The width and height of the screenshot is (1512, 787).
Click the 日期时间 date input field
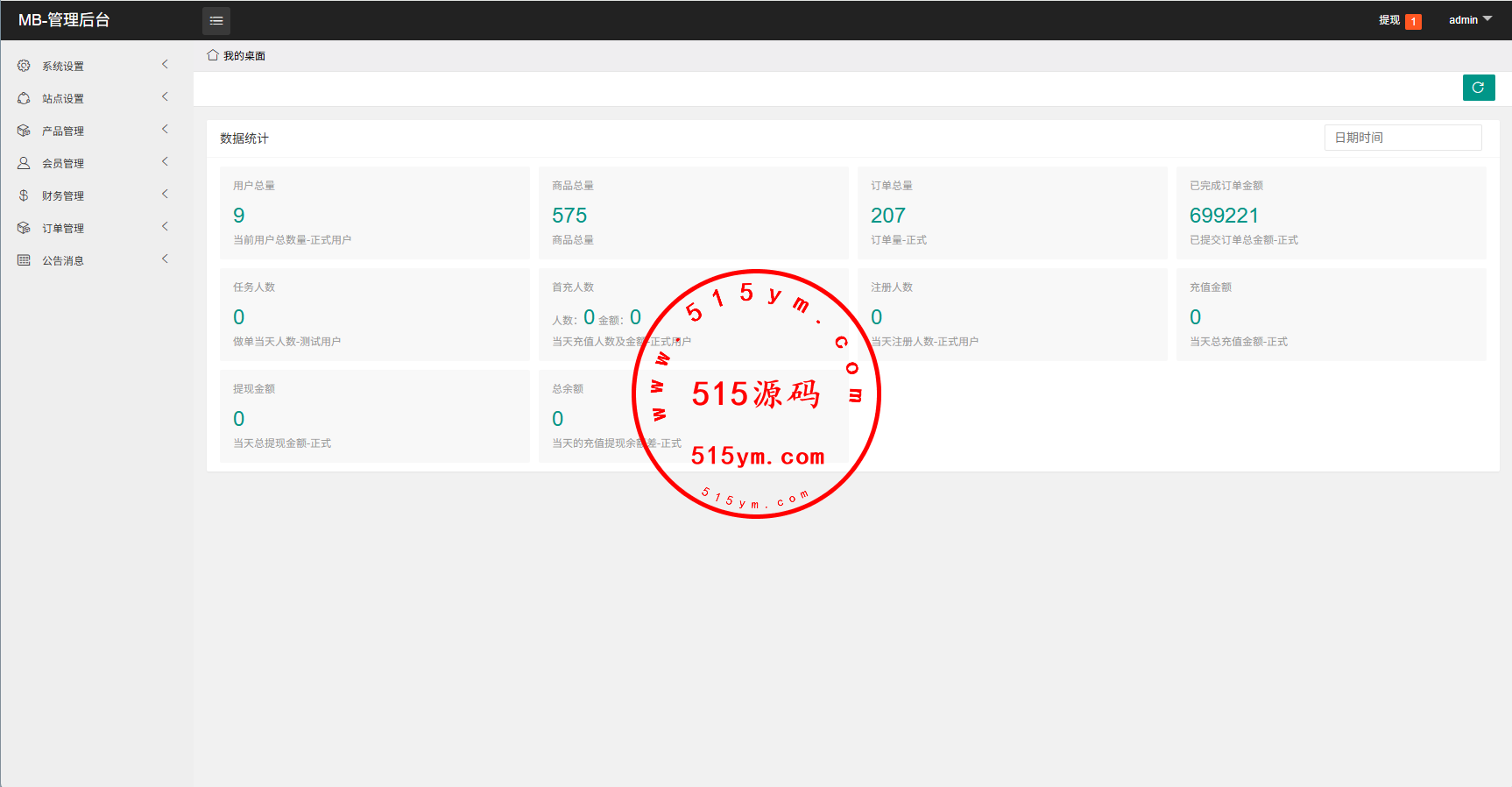point(1402,138)
